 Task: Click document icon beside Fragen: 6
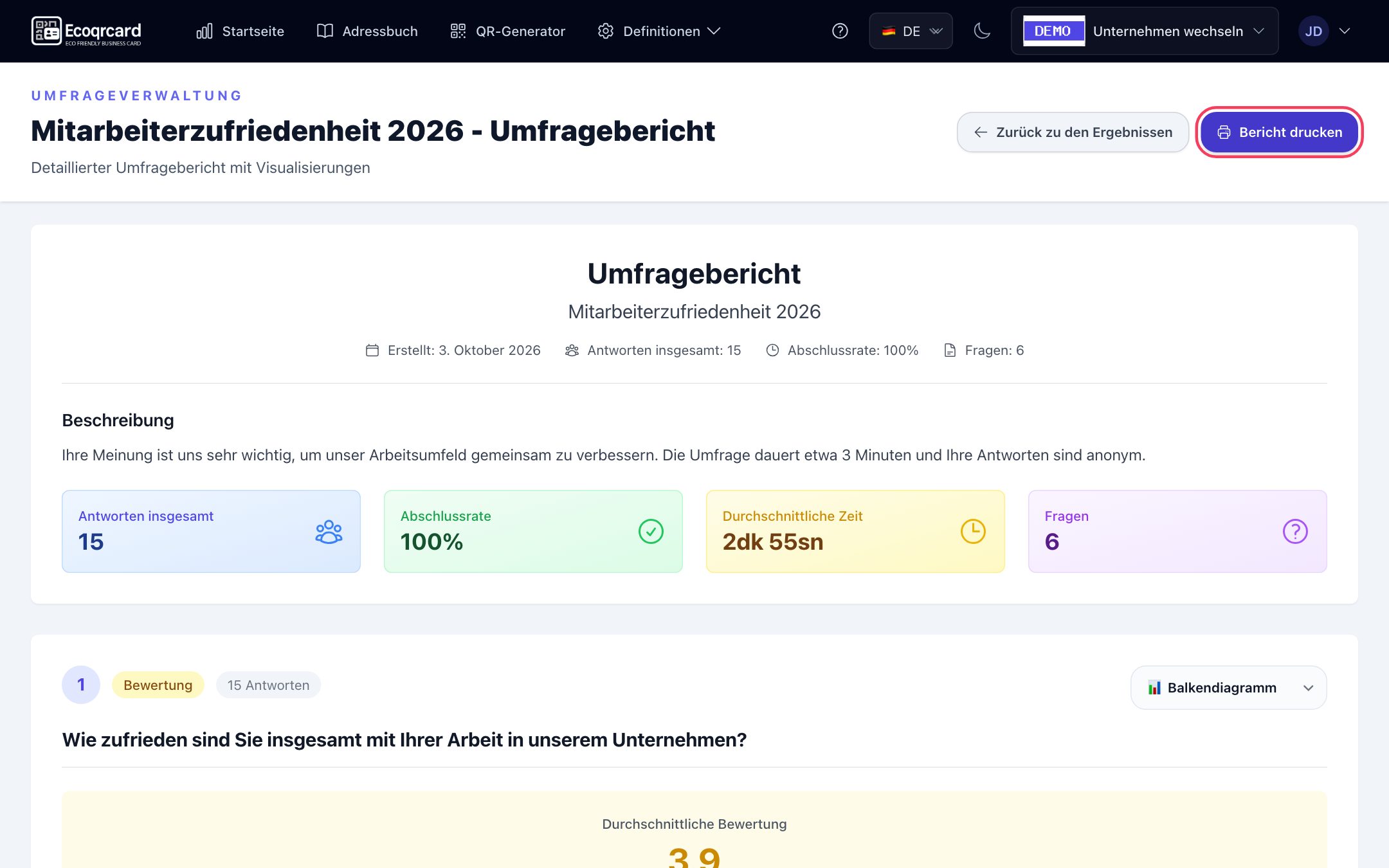(950, 350)
